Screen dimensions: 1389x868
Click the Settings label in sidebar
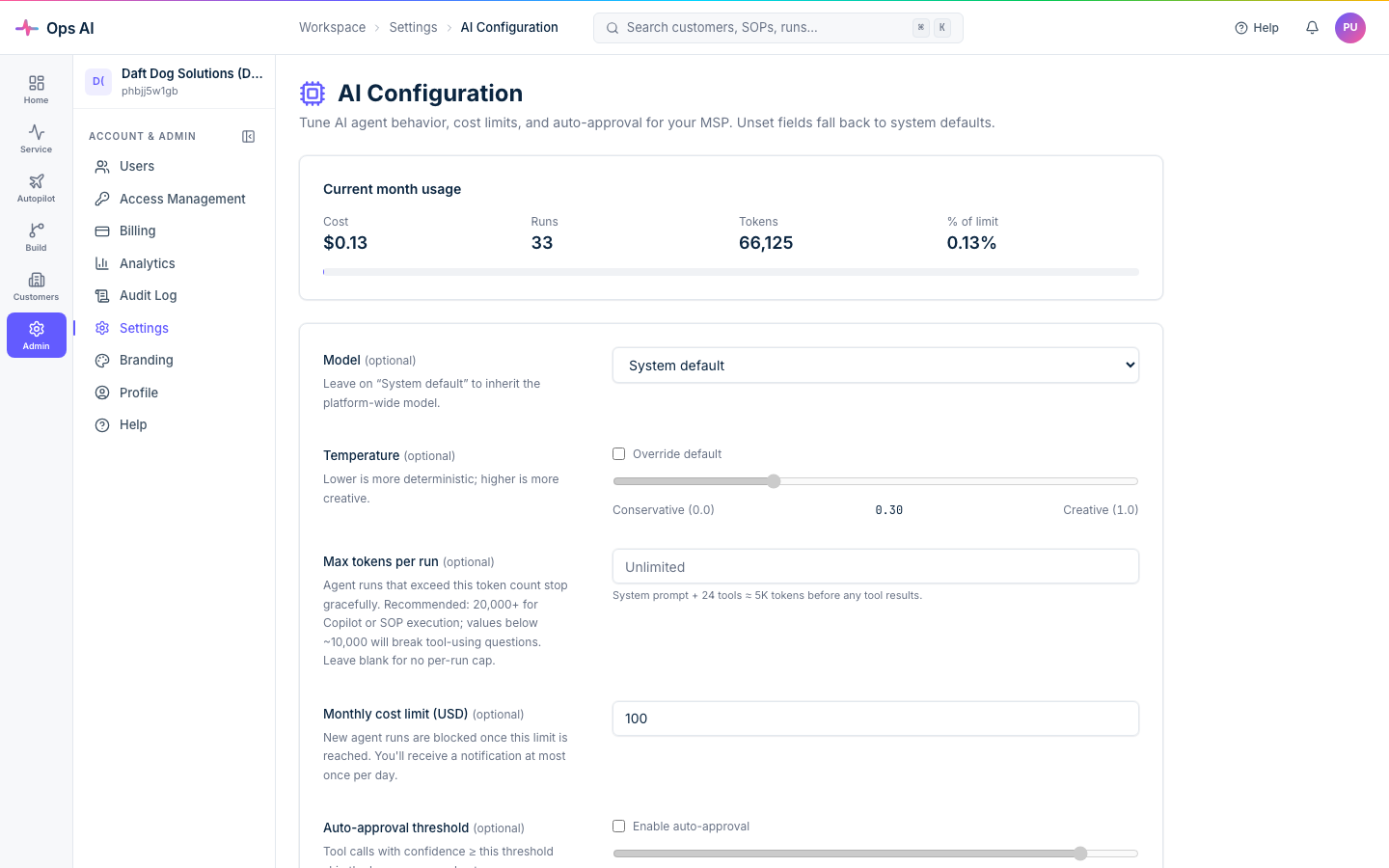(144, 328)
